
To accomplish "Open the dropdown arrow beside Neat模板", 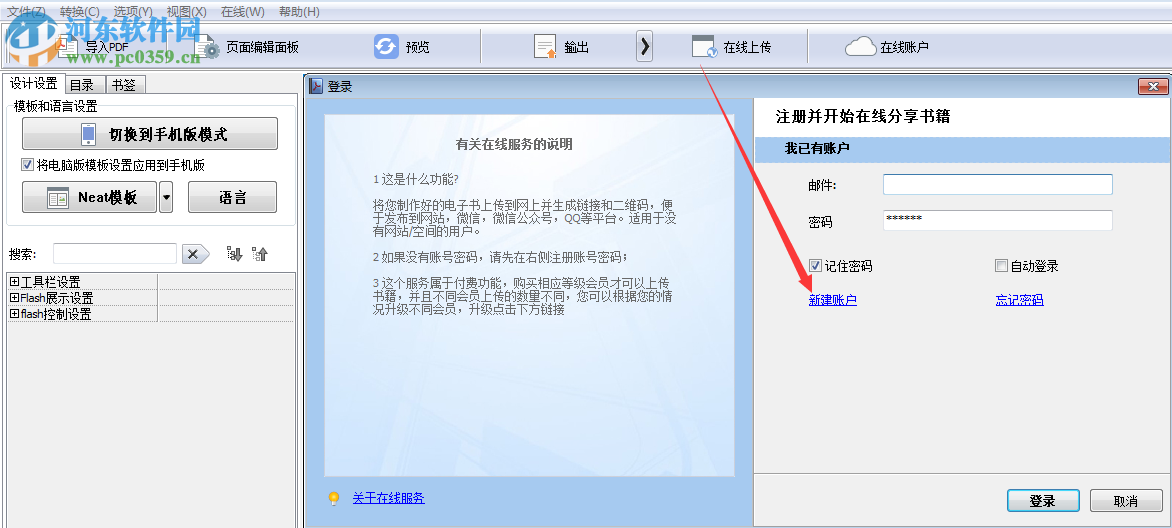I will pos(166,197).
